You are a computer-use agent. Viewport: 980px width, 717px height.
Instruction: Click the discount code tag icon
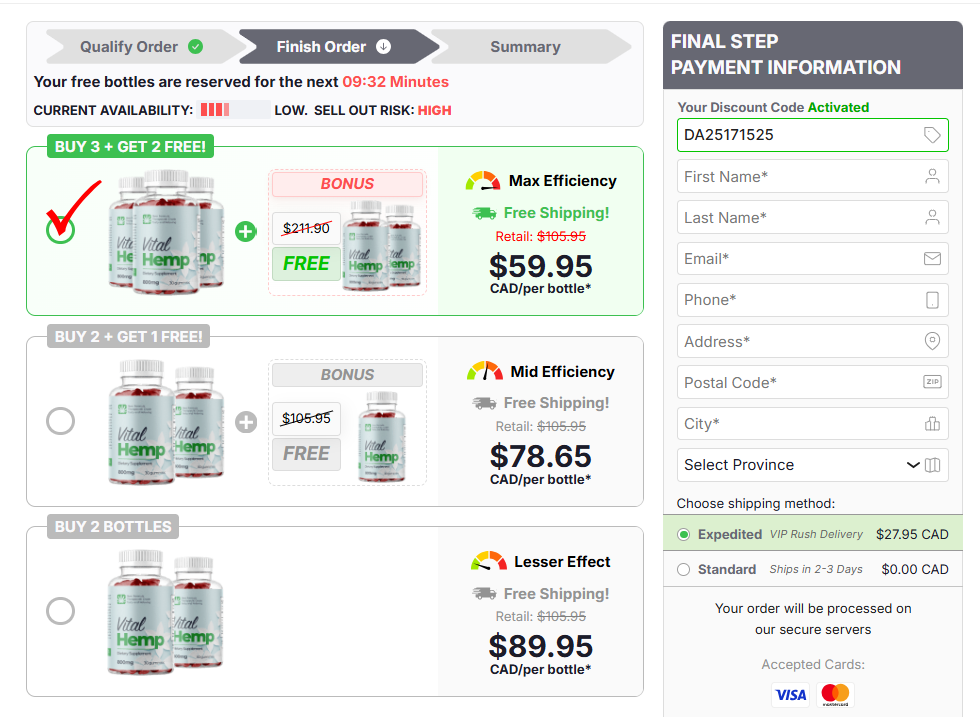click(x=932, y=135)
